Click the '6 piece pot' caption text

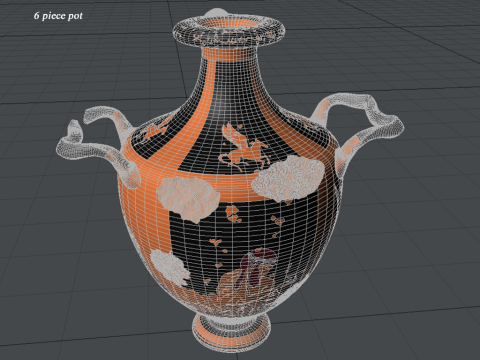click(58, 16)
